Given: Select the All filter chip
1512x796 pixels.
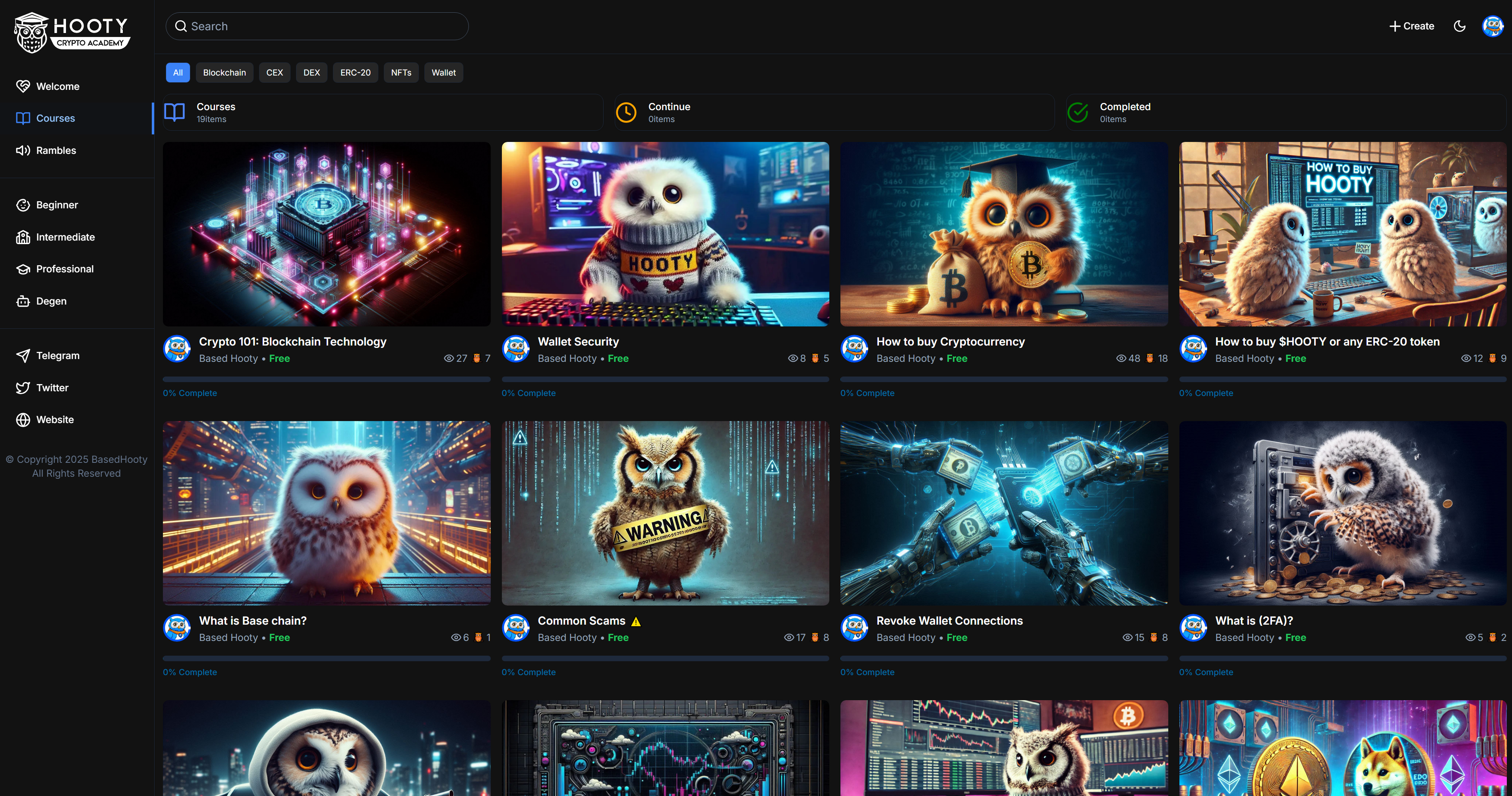Looking at the screenshot, I should (x=178, y=73).
